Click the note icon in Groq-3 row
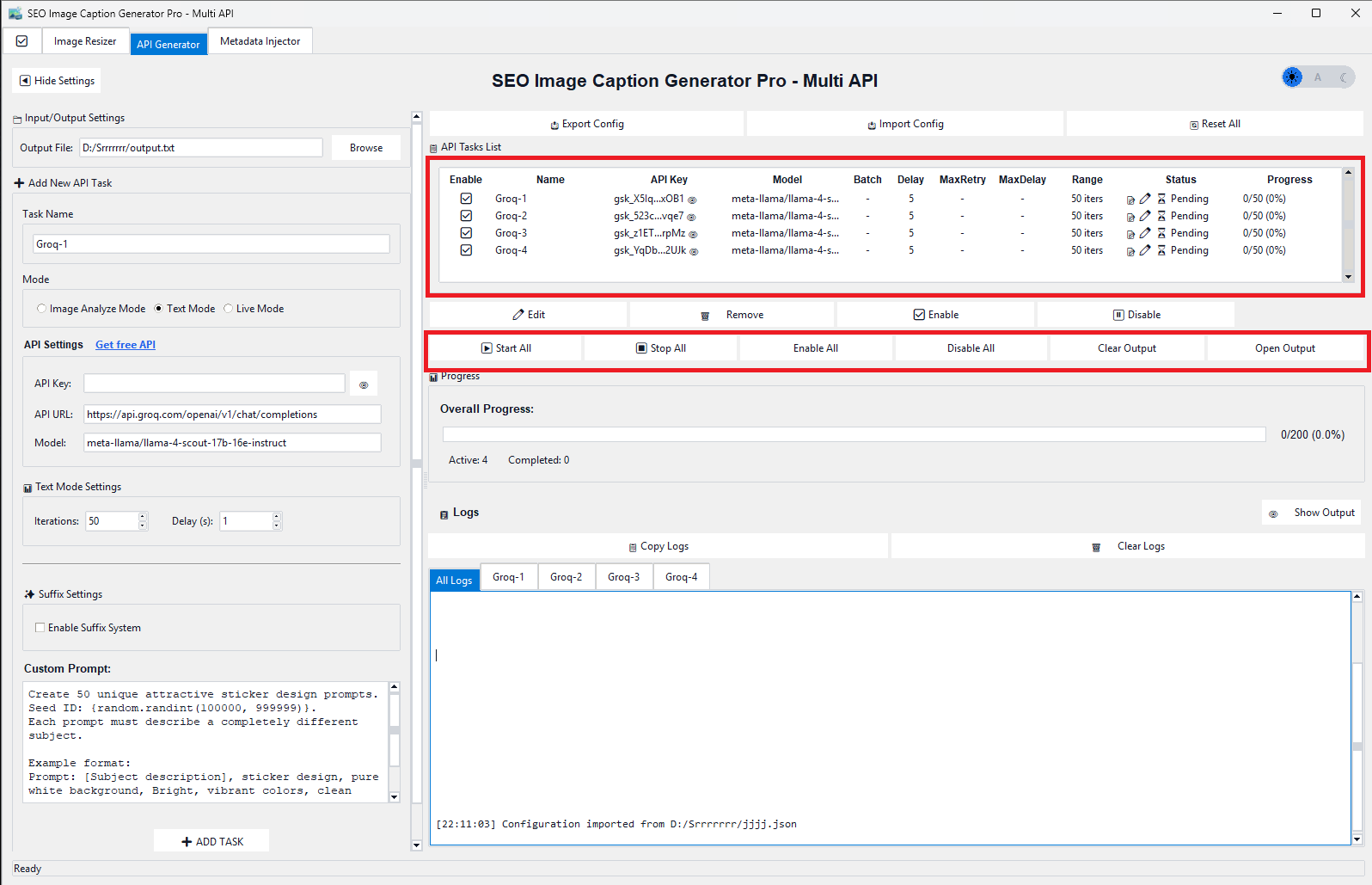This screenshot has width=1372, height=885. [x=1130, y=234]
